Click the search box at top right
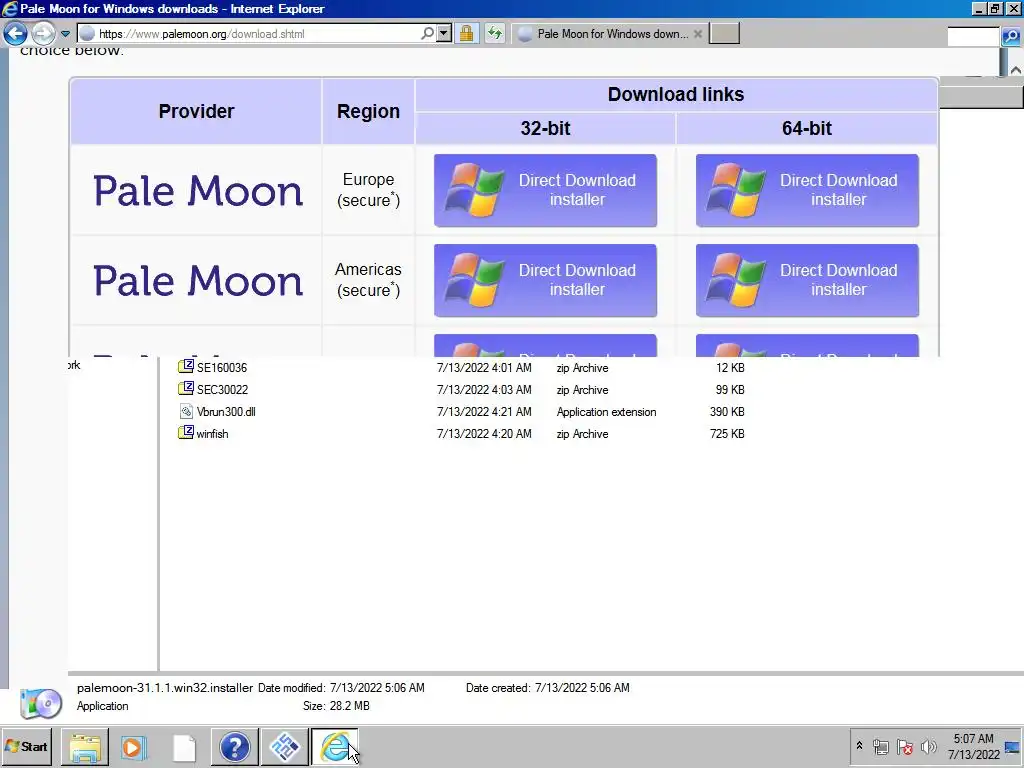This screenshot has height=768, width=1024. [973, 37]
